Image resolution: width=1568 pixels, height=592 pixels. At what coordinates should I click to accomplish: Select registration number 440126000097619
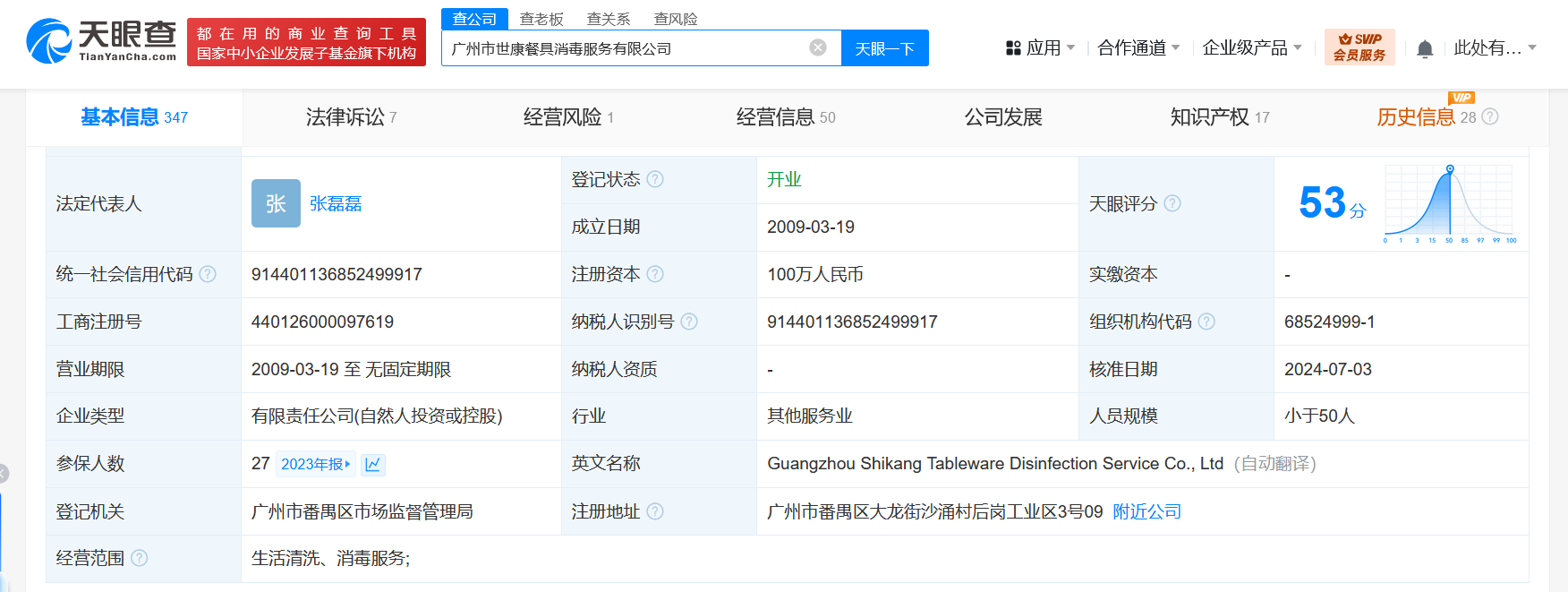coord(322,322)
